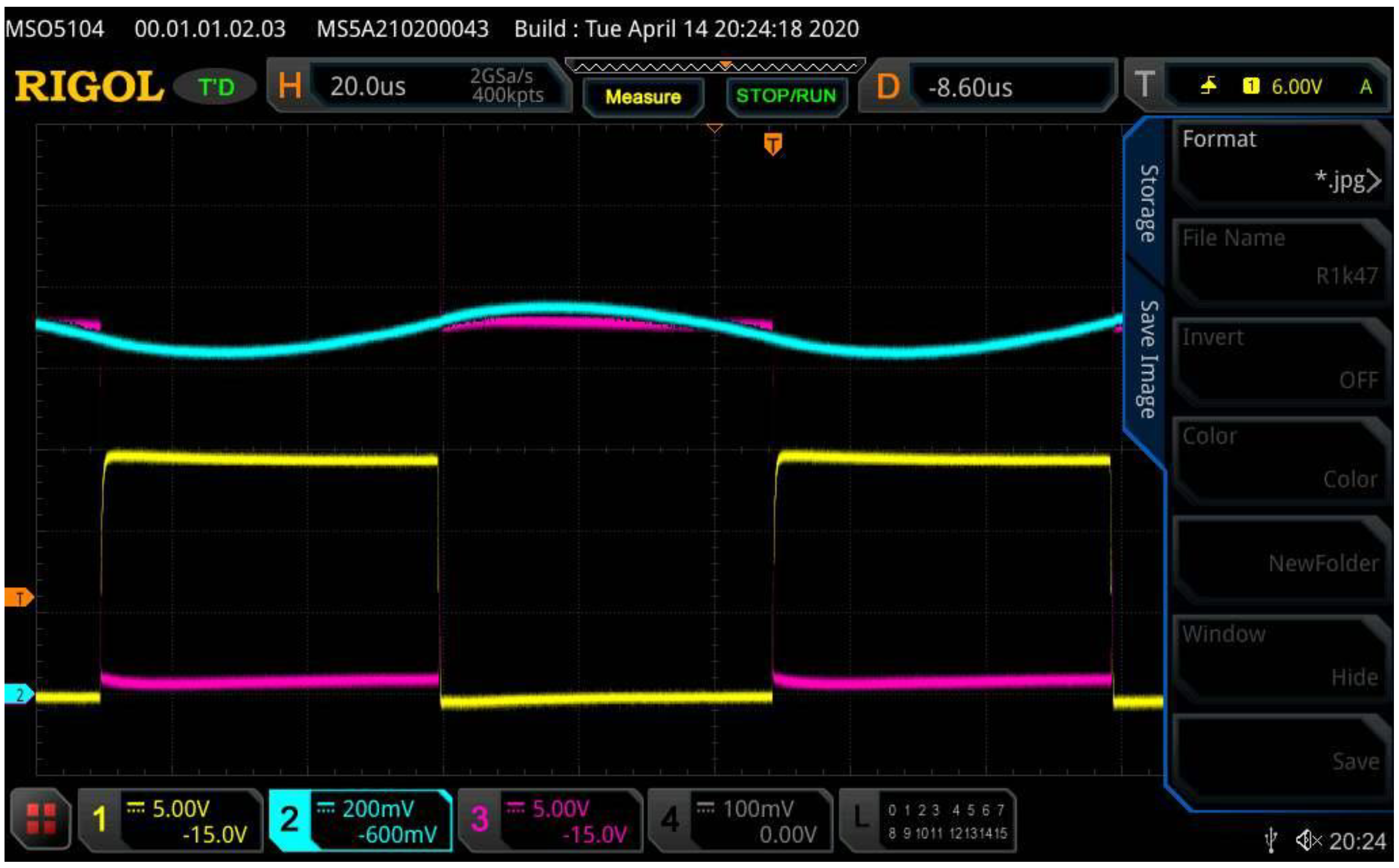Click the orange T trigger position marker at top
The image size is (1399, 868).
tap(773, 143)
